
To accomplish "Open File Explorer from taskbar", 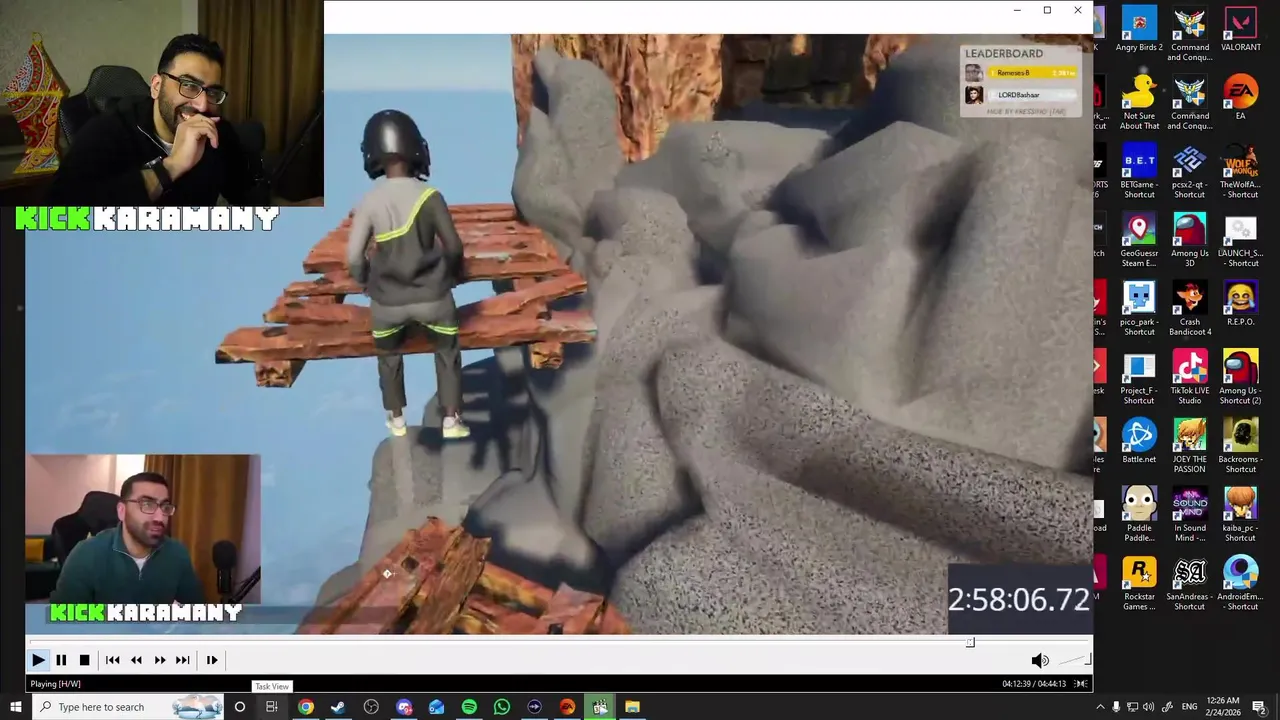I will (x=632, y=707).
